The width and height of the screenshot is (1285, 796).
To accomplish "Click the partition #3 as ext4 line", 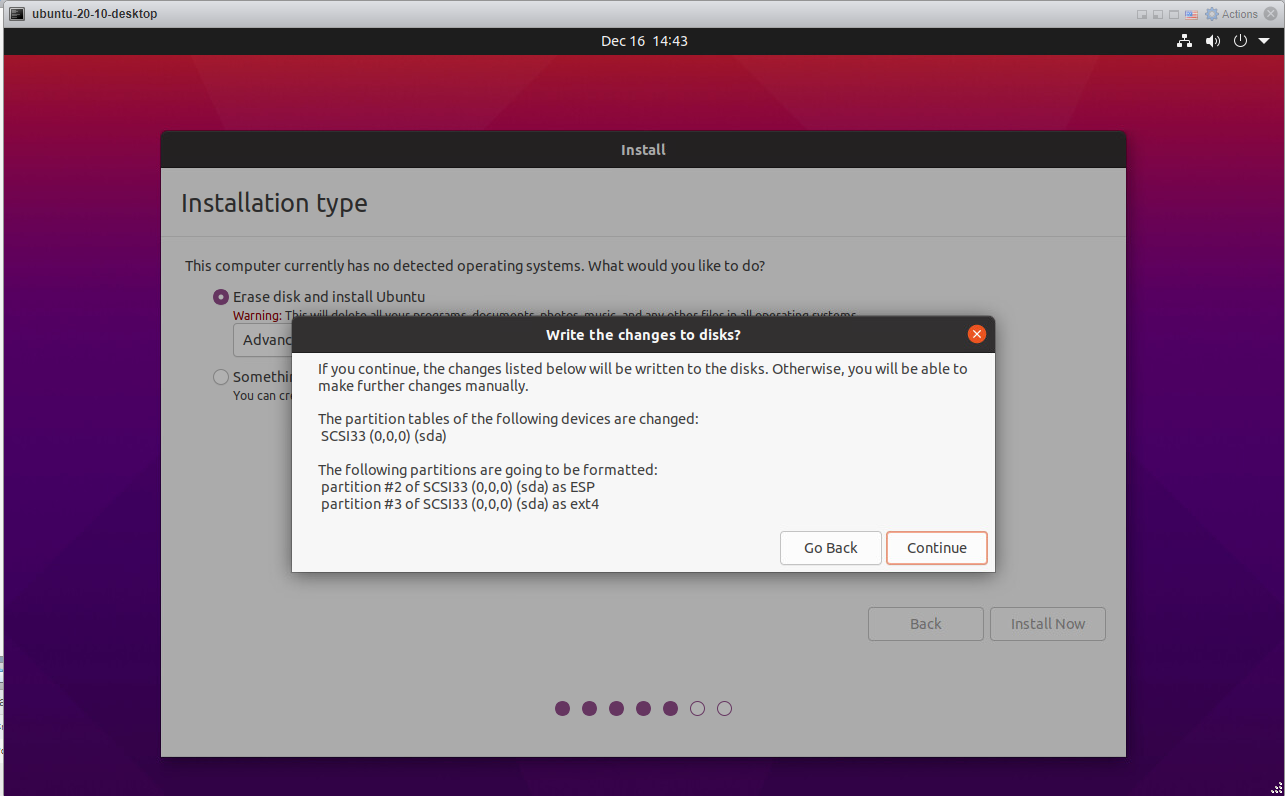I will click(460, 504).
